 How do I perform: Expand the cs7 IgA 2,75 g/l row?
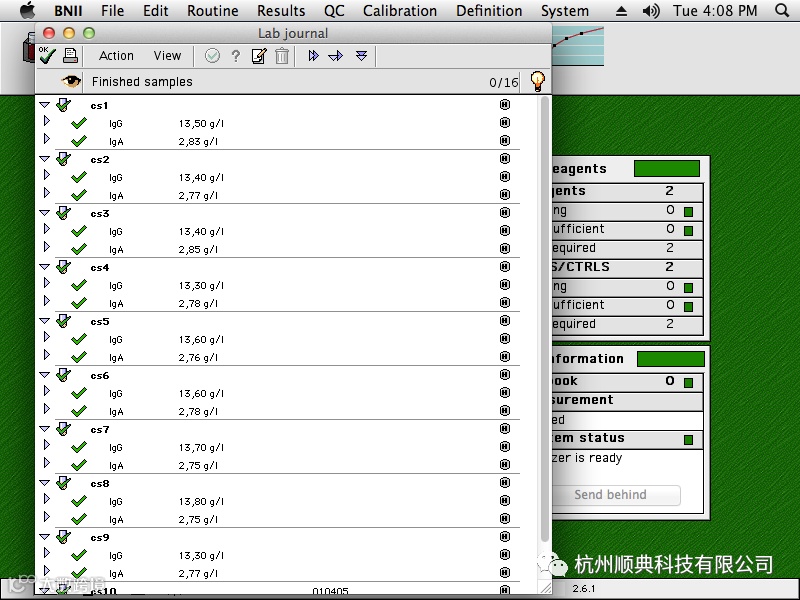tap(47, 463)
